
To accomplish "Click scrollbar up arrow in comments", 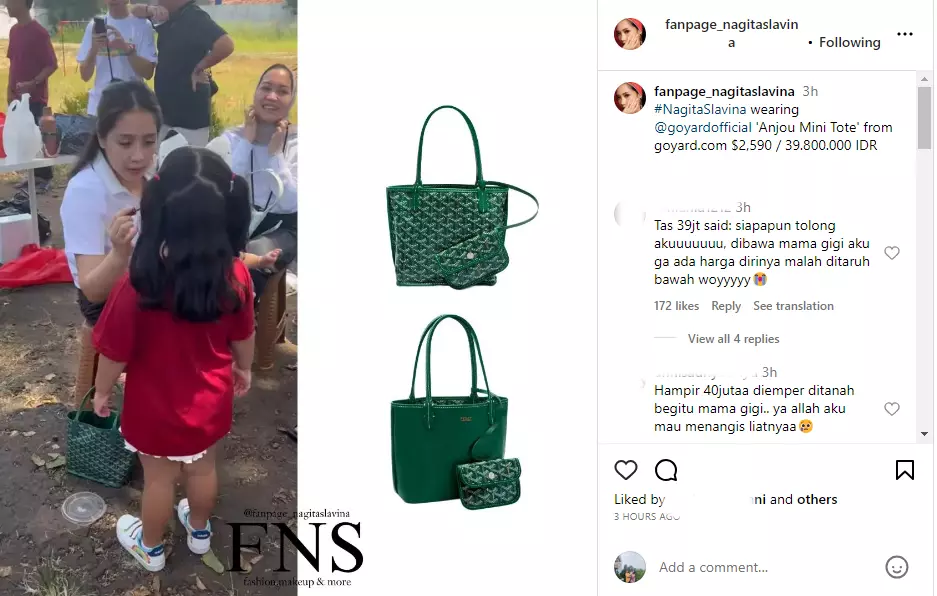I will [924, 79].
